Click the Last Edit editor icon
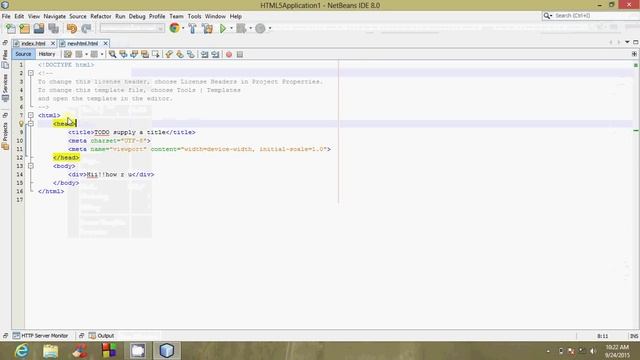Screen dimensions: 640x360 pyautogui.click(x=68, y=54)
